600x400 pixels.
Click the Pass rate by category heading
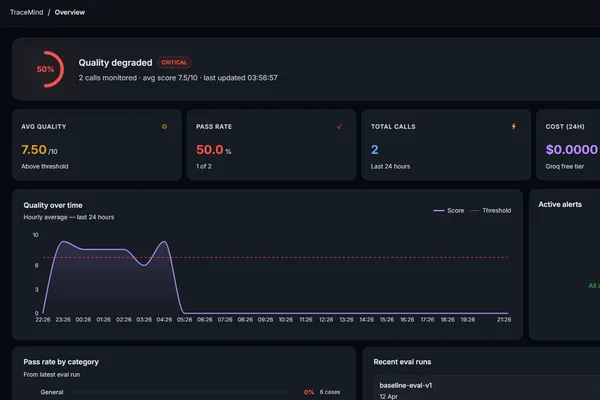pos(61,362)
